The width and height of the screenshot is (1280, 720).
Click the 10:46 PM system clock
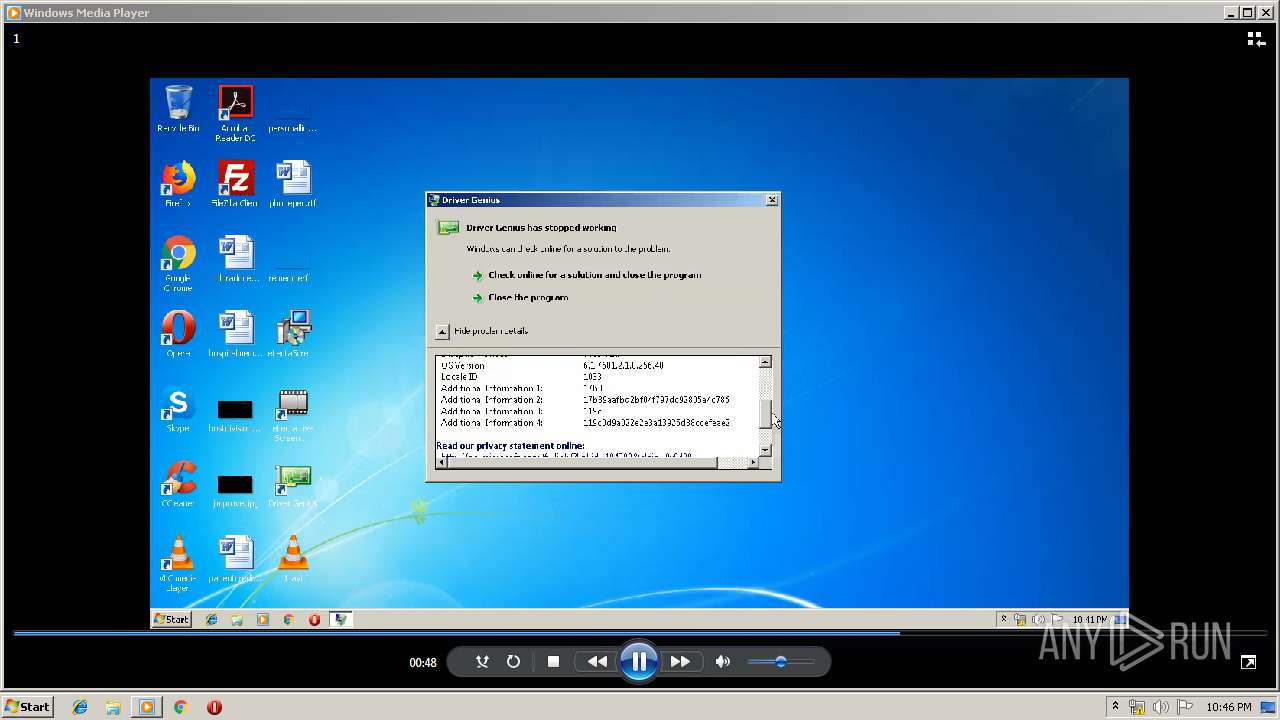point(1229,707)
